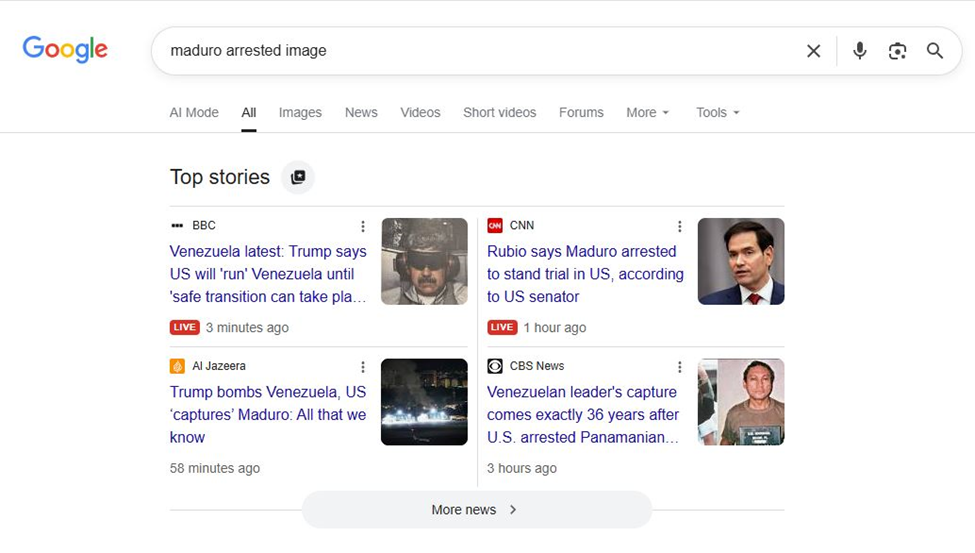The height and width of the screenshot is (553, 975).
Task: Click the 'BBC' source name
Action: 204,225
